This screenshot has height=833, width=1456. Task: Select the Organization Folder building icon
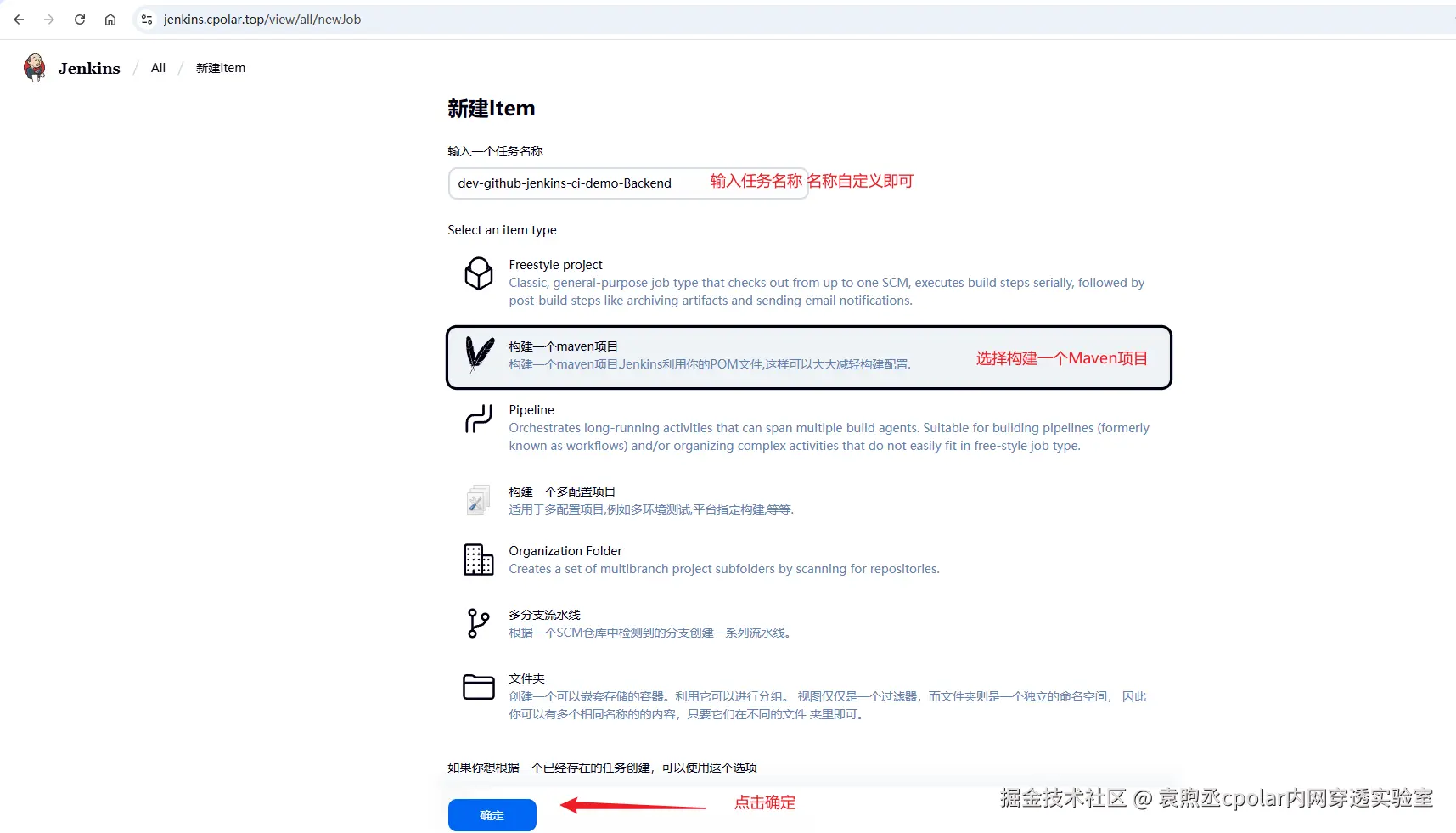pos(479,560)
